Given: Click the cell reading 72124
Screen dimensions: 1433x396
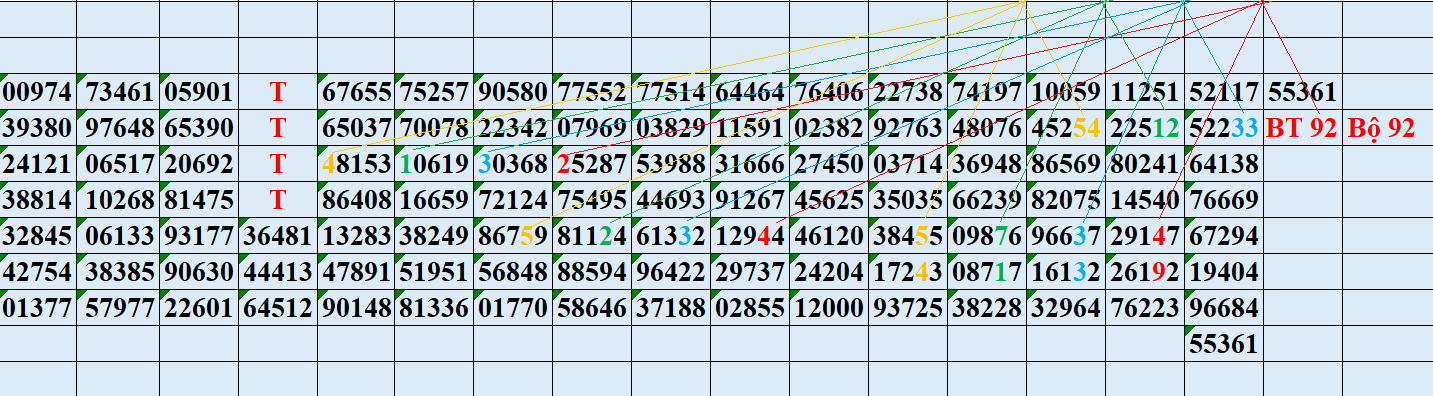Looking at the screenshot, I should tap(513, 200).
